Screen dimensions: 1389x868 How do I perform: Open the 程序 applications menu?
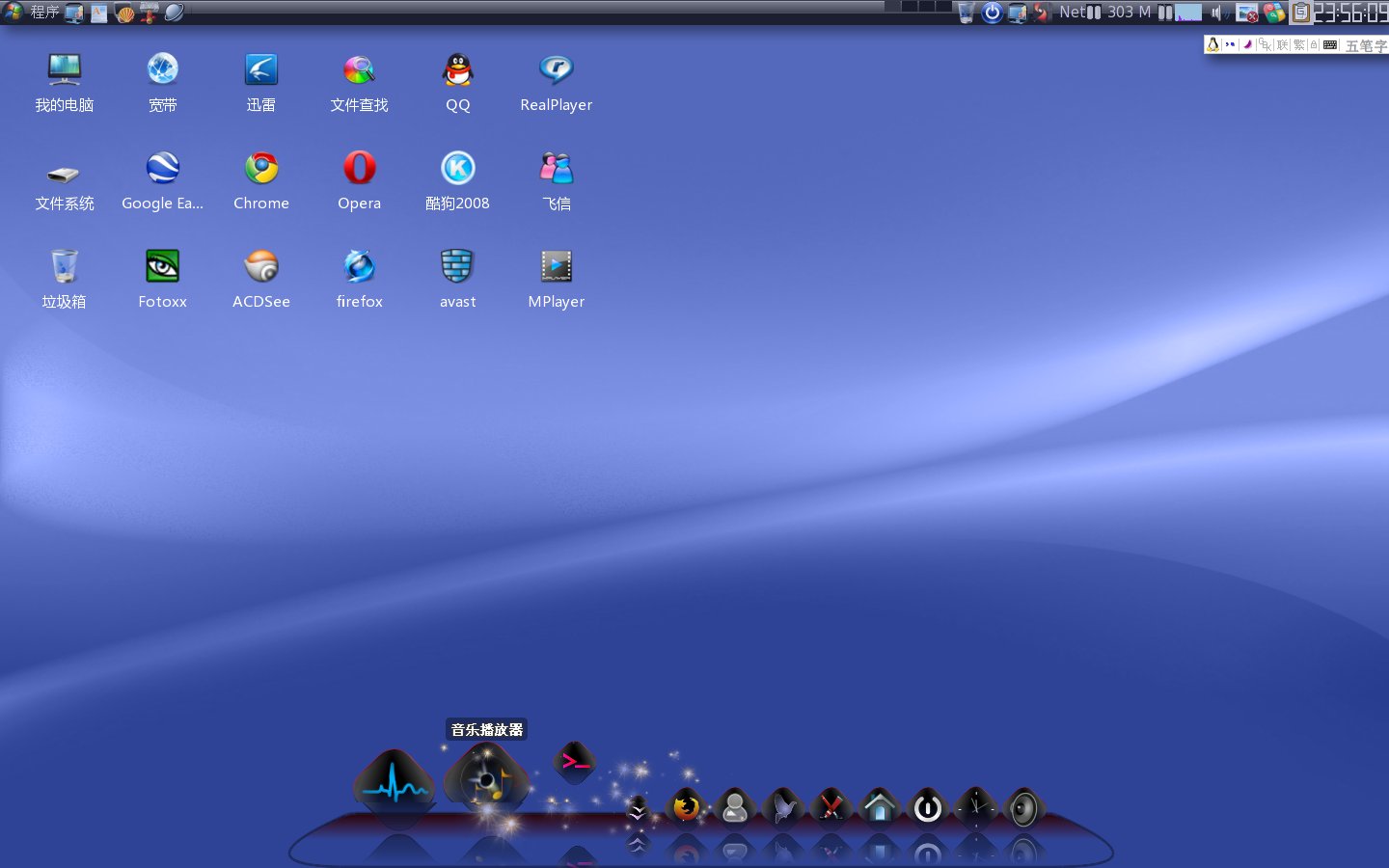pyautogui.click(x=44, y=13)
